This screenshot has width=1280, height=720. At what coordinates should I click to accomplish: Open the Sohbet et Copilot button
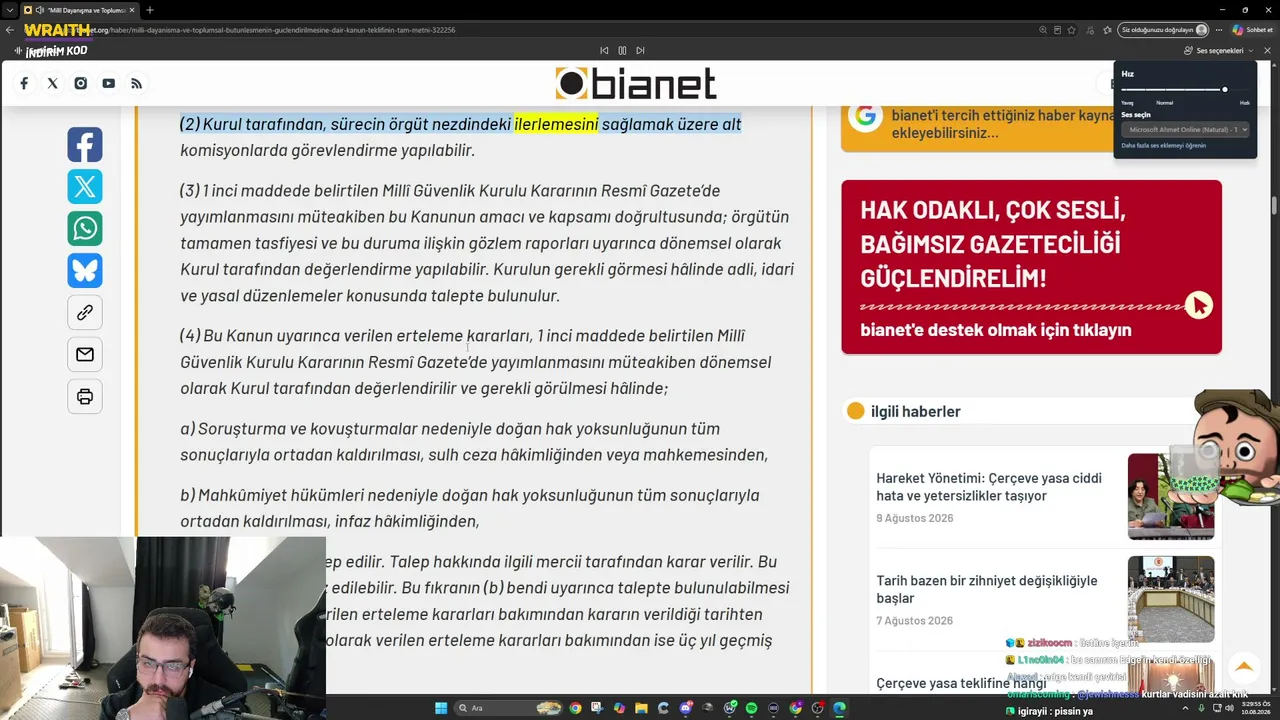click(x=1253, y=30)
